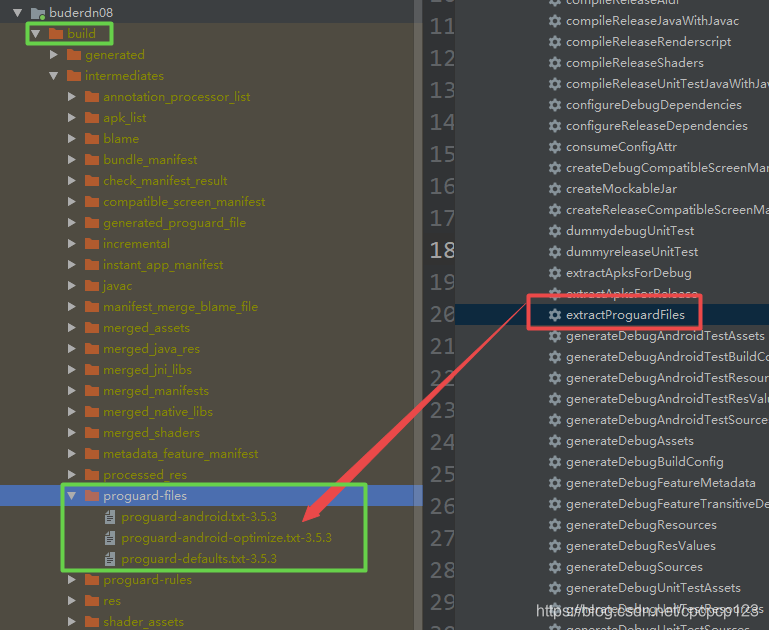Click gear icon of extractApksForDebug
The width and height of the screenshot is (769, 630).
pyautogui.click(x=555, y=273)
